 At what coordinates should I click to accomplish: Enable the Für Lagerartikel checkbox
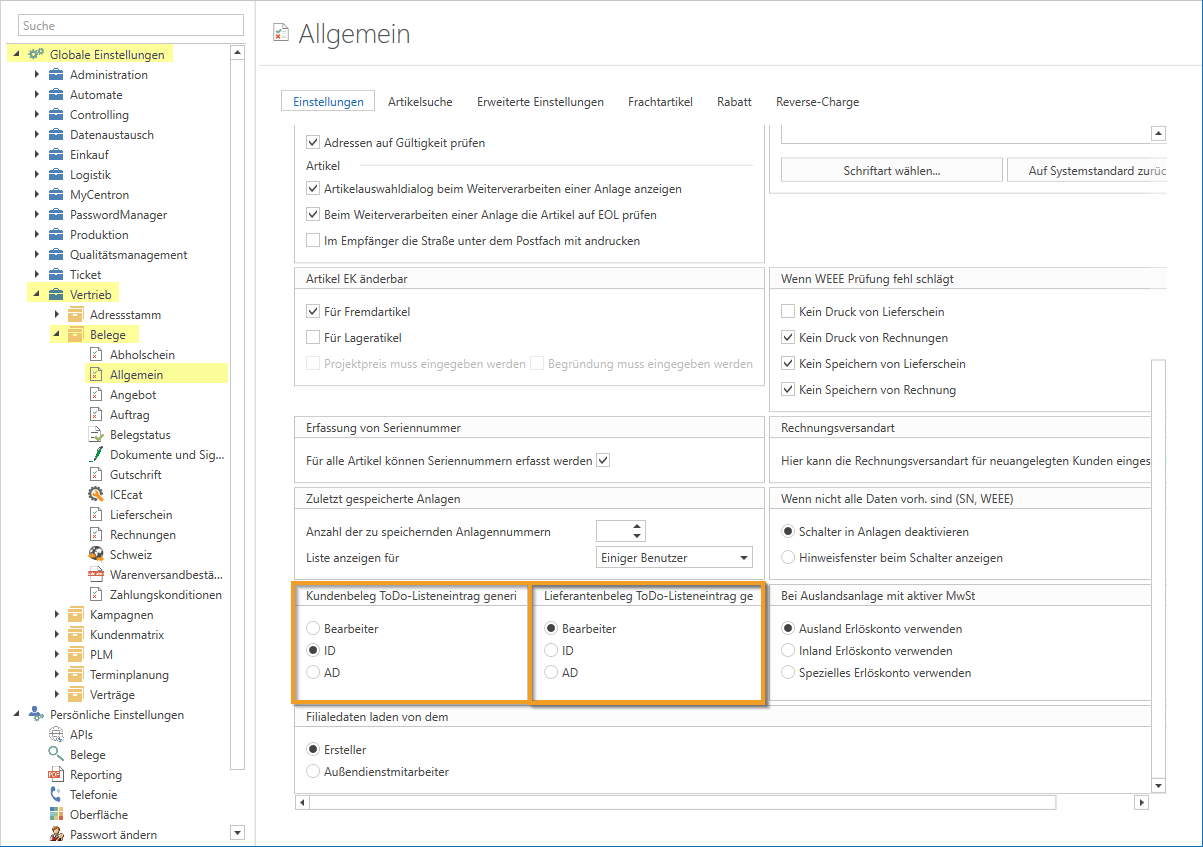pyautogui.click(x=313, y=338)
